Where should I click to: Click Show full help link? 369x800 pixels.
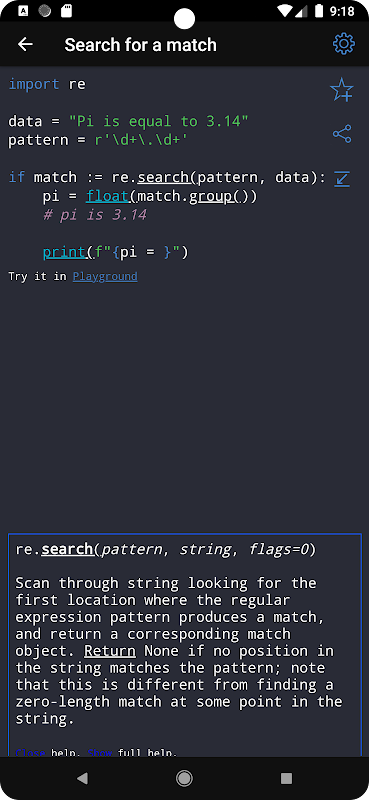(x=100, y=753)
